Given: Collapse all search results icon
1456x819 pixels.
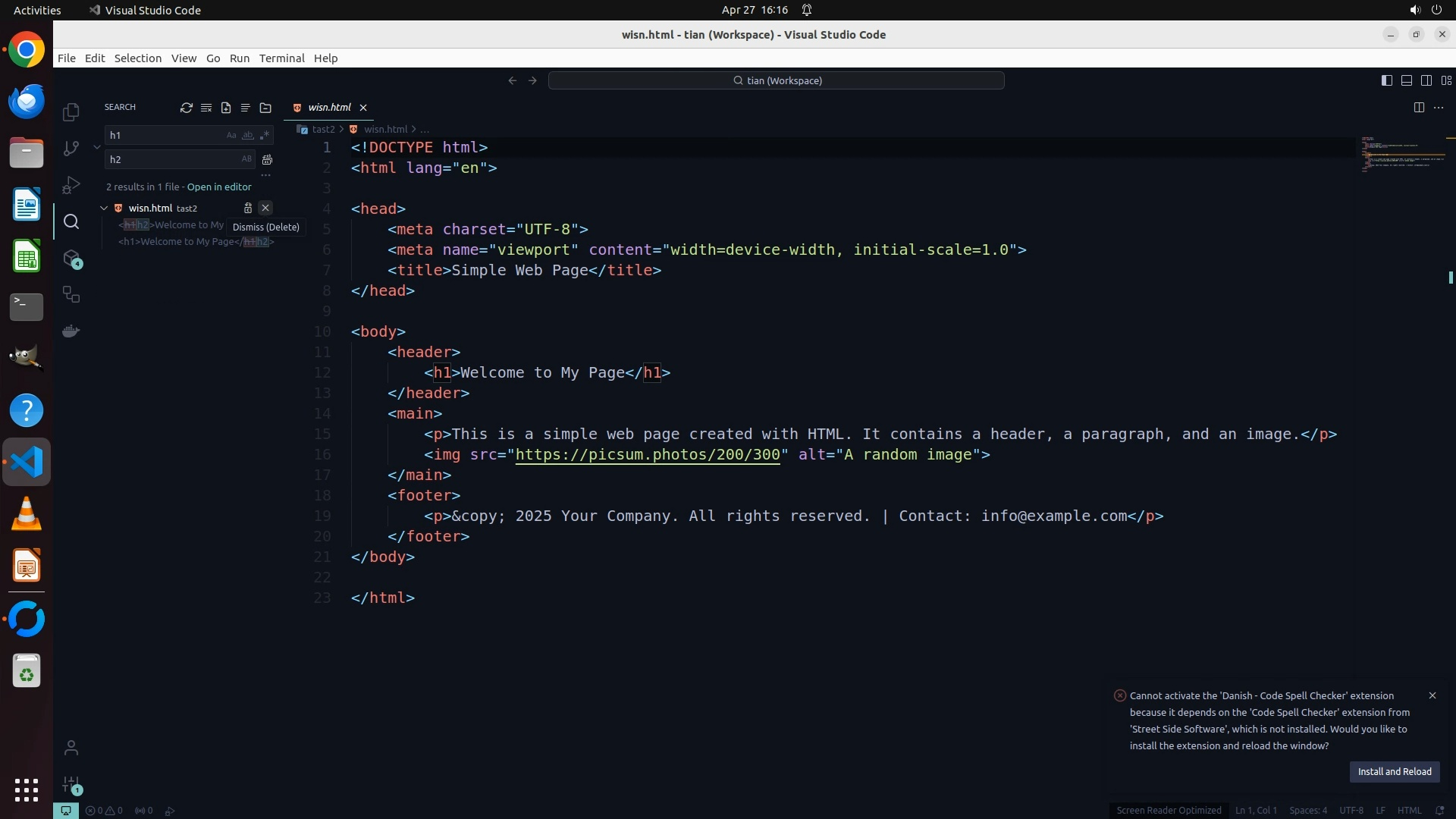Looking at the screenshot, I should 265,108.
